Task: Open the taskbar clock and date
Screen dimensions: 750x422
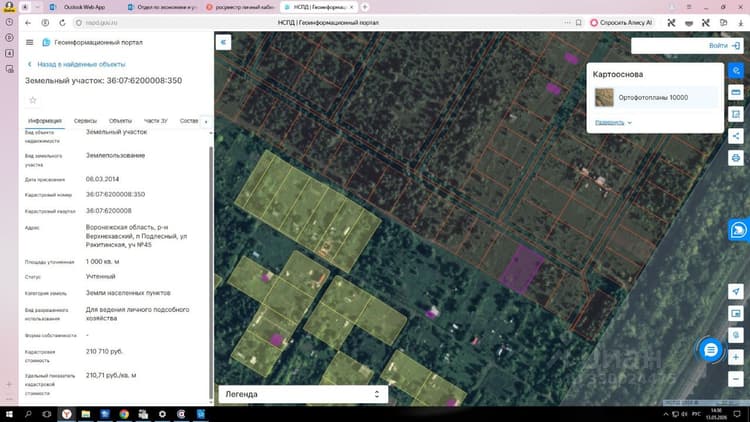Action: (x=716, y=414)
